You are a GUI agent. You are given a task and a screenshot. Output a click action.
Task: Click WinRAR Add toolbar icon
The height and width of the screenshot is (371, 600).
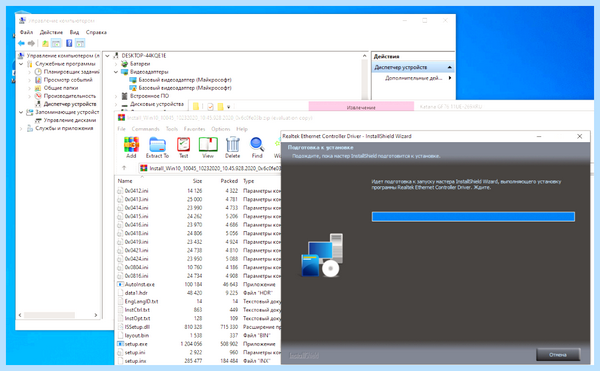(131, 148)
